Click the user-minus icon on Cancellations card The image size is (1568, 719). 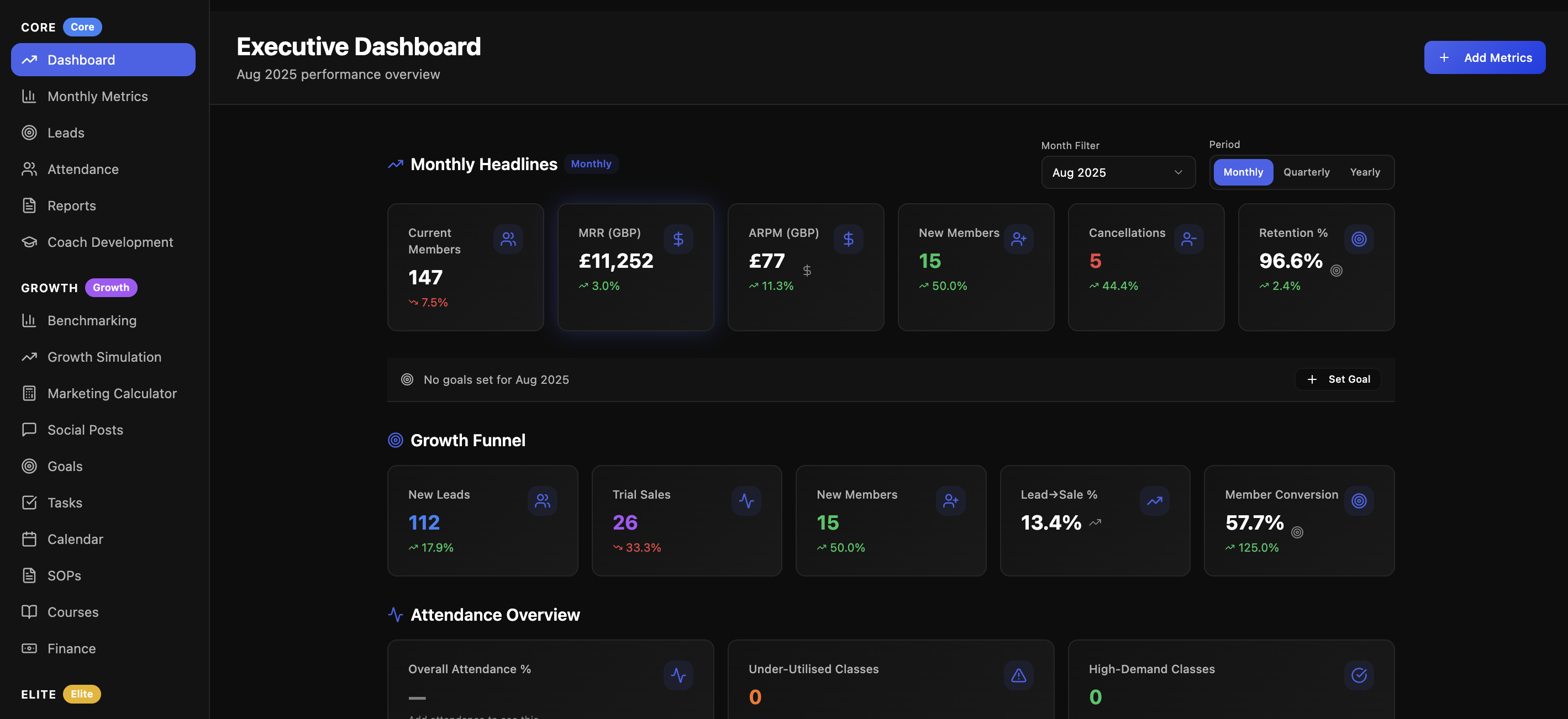(x=1188, y=239)
